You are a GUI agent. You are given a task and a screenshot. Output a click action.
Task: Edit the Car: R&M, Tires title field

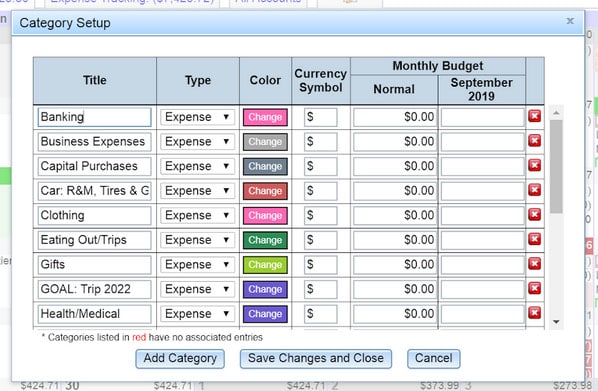tap(95, 191)
